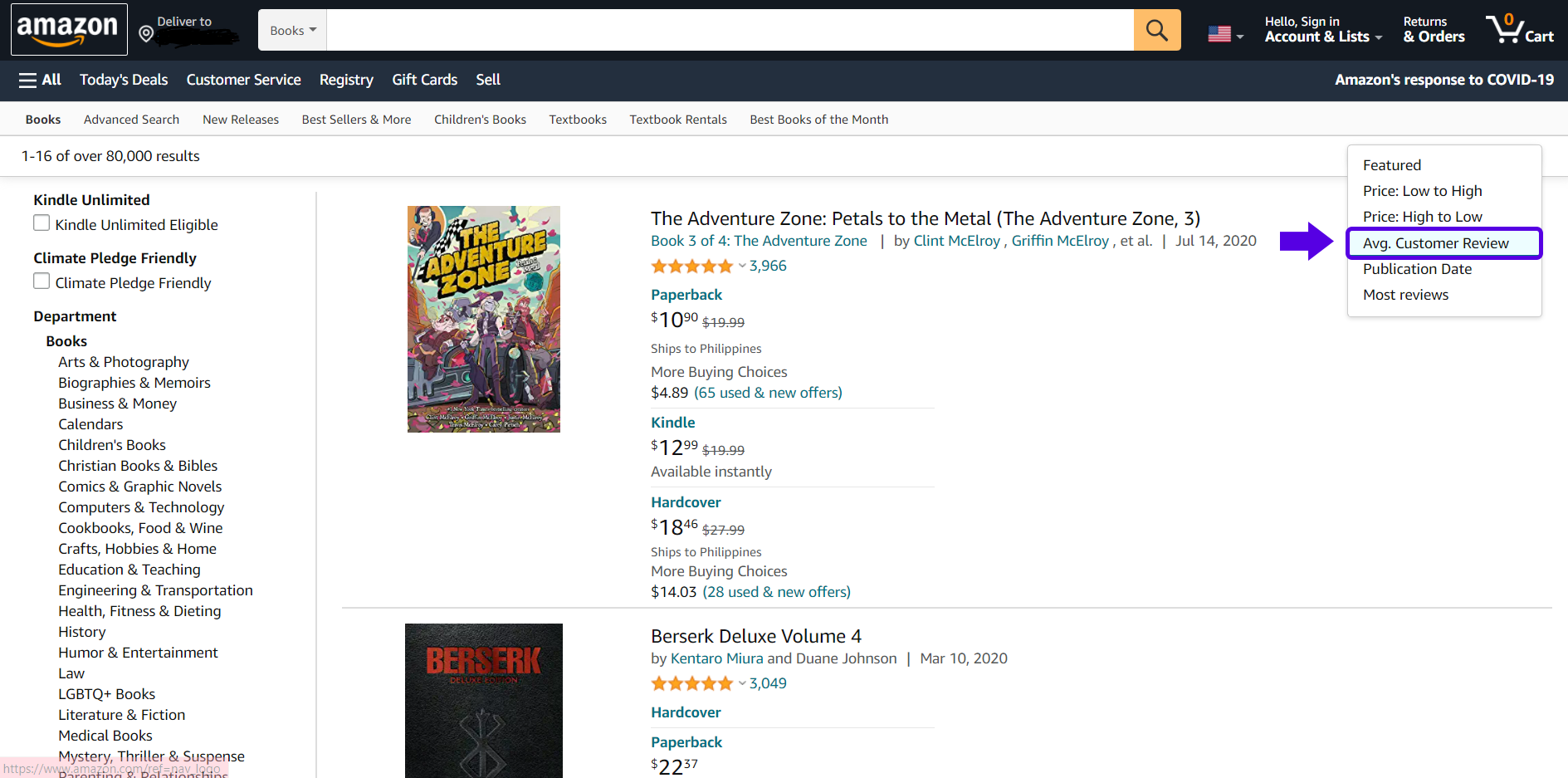This screenshot has height=778, width=1568.
Task: Choose Price: Low to High sorting
Action: (1422, 191)
